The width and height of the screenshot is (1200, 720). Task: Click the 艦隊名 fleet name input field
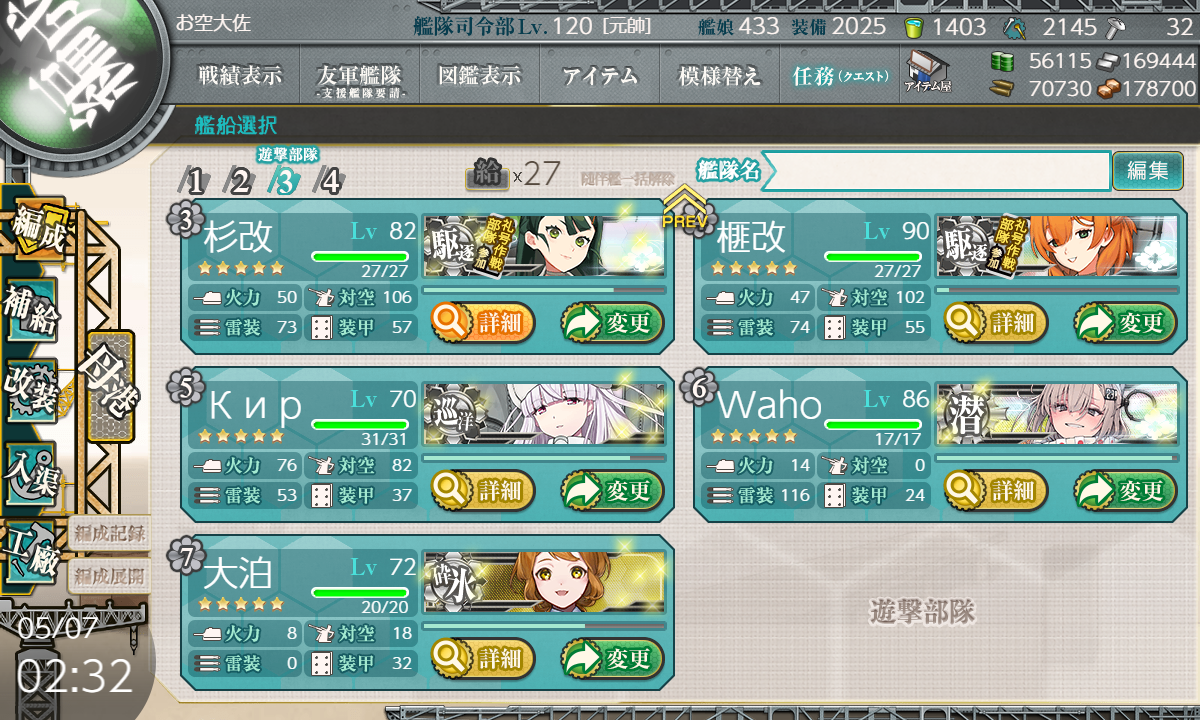(936, 170)
